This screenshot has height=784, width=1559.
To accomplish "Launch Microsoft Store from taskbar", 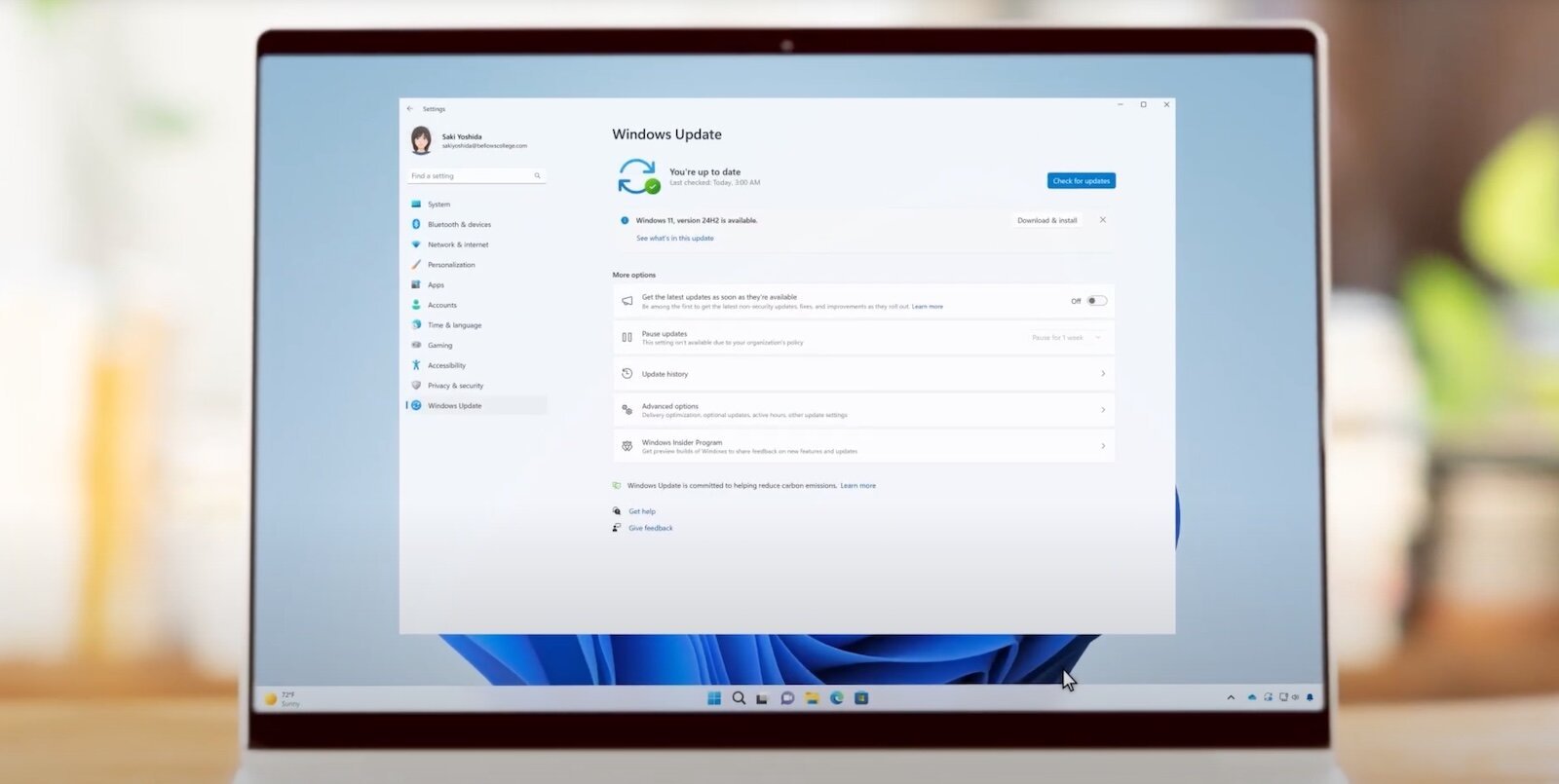I will (861, 698).
